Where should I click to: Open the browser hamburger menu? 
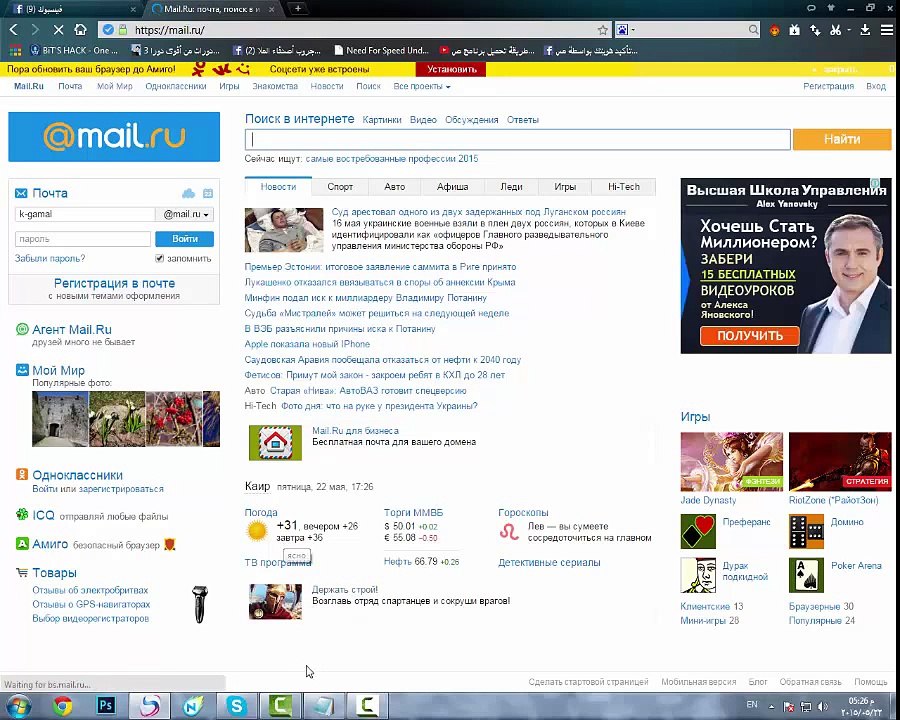[x=887, y=30]
